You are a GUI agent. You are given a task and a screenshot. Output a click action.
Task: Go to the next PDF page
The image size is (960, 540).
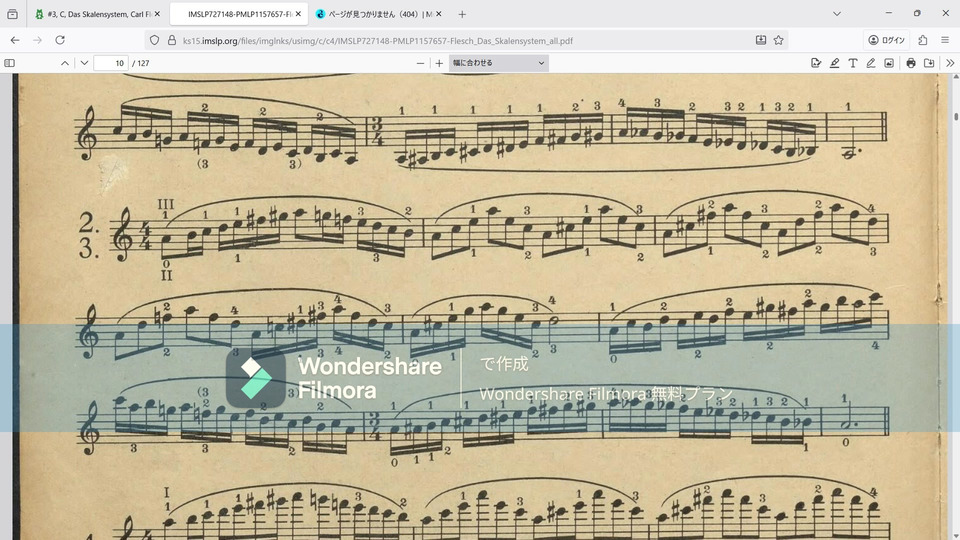pos(84,63)
